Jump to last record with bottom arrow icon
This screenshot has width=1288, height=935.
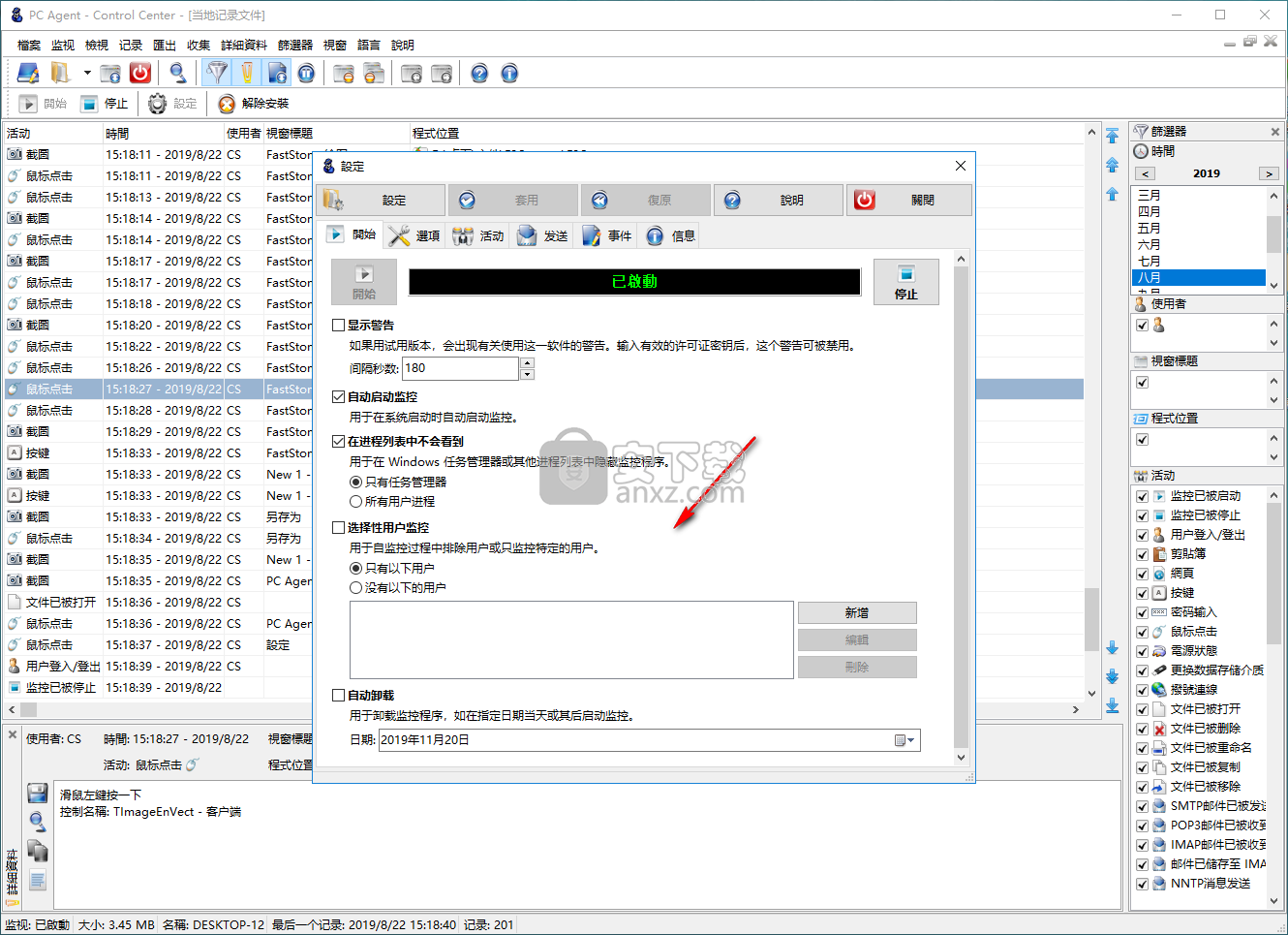pyautogui.click(x=1112, y=705)
